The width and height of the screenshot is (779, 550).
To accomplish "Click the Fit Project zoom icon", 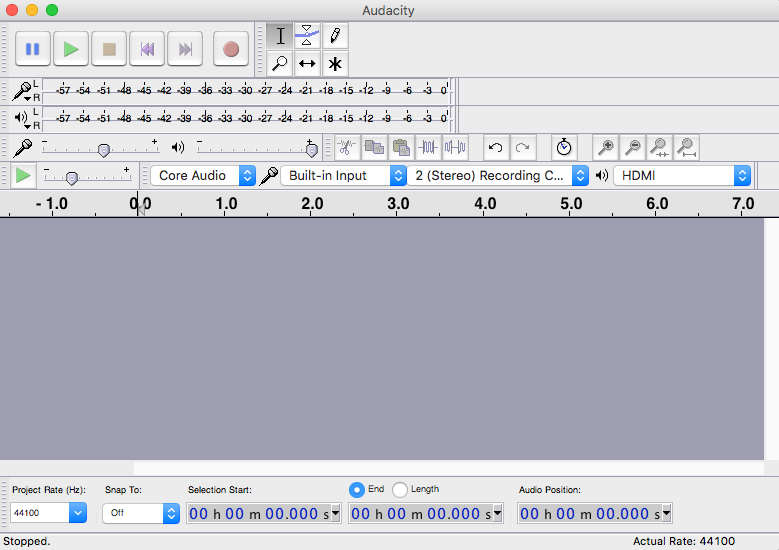I will (x=686, y=148).
